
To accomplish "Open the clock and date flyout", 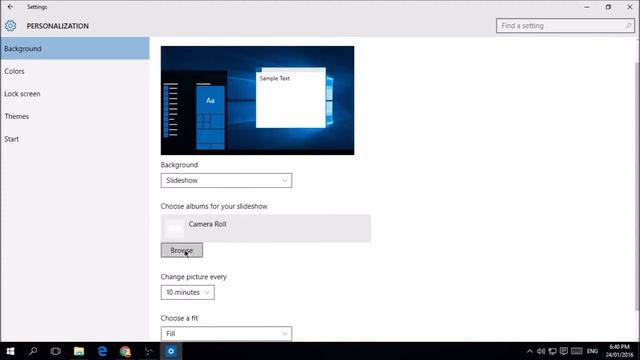I will (x=619, y=351).
